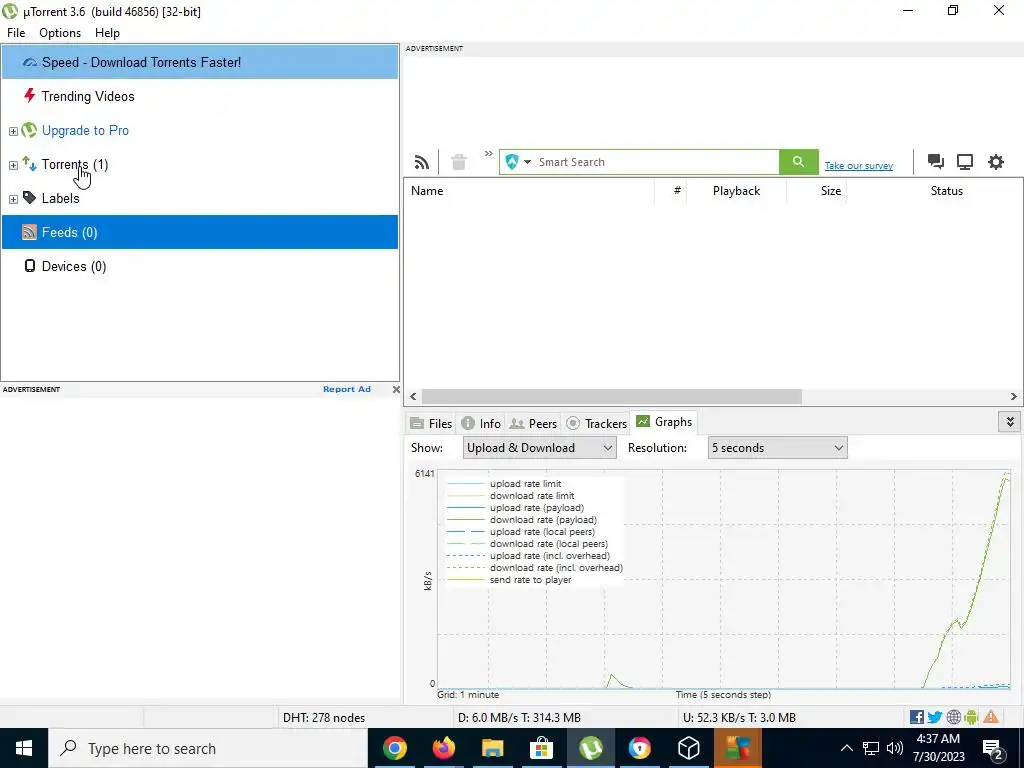Viewport: 1024px width, 768px height.
Task: Click the trash Remove Torrent icon
Action: click(459, 162)
